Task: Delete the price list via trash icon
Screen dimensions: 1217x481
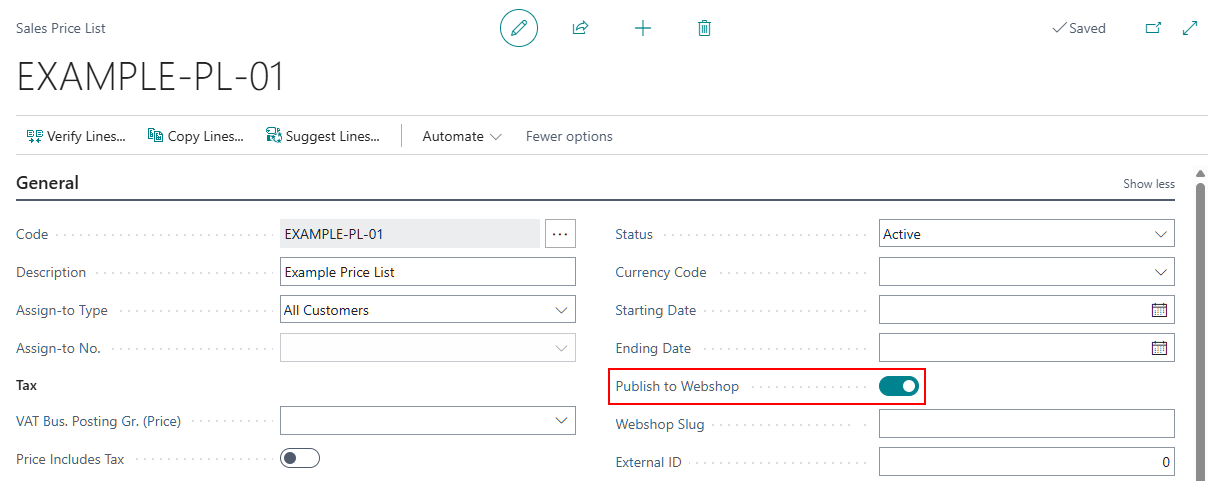Action: click(x=704, y=28)
